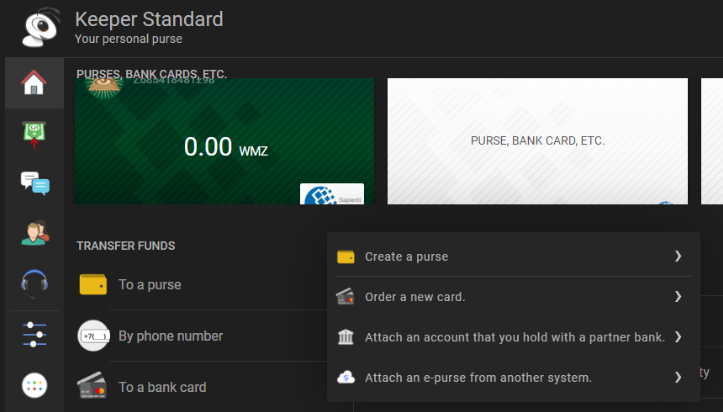Select Create a purse menu entry
Viewport: 723px width, 412px height.
(x=406, y=257)
